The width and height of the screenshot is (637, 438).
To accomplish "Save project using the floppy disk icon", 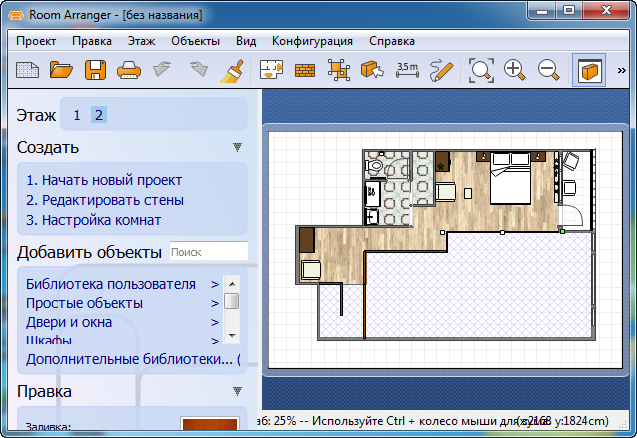I will point(95,70).
